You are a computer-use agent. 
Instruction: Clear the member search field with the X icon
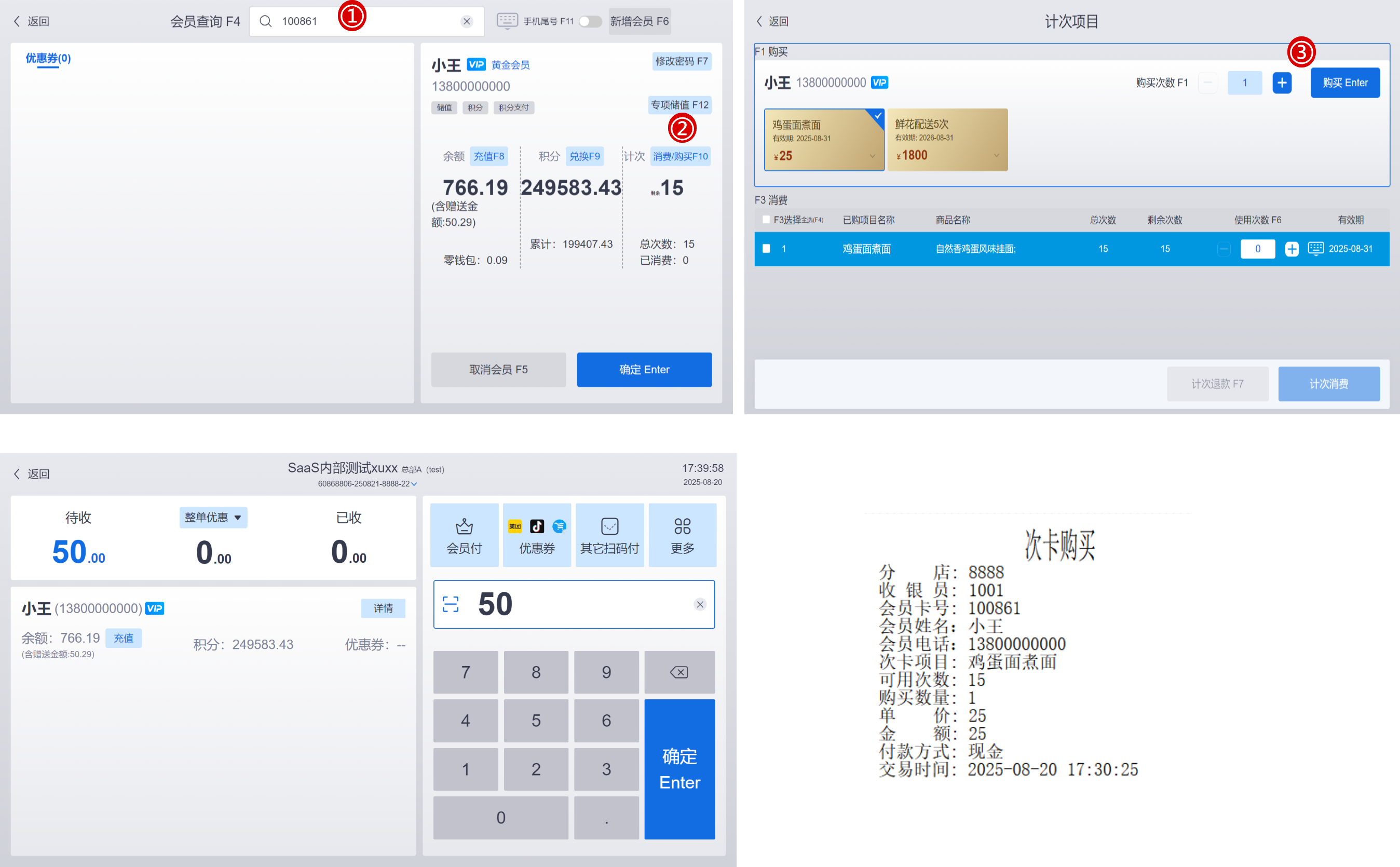click(x=467, y=21)
